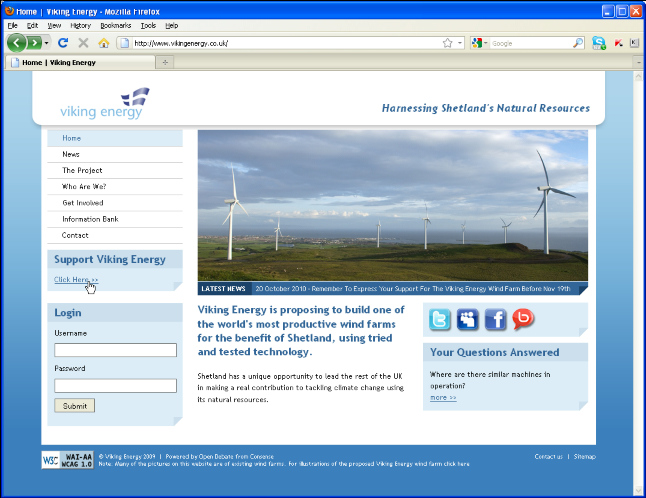Open the 20 October 2010 latest news item
Screen dimensions: 646x498
click(x=413, y=289)
